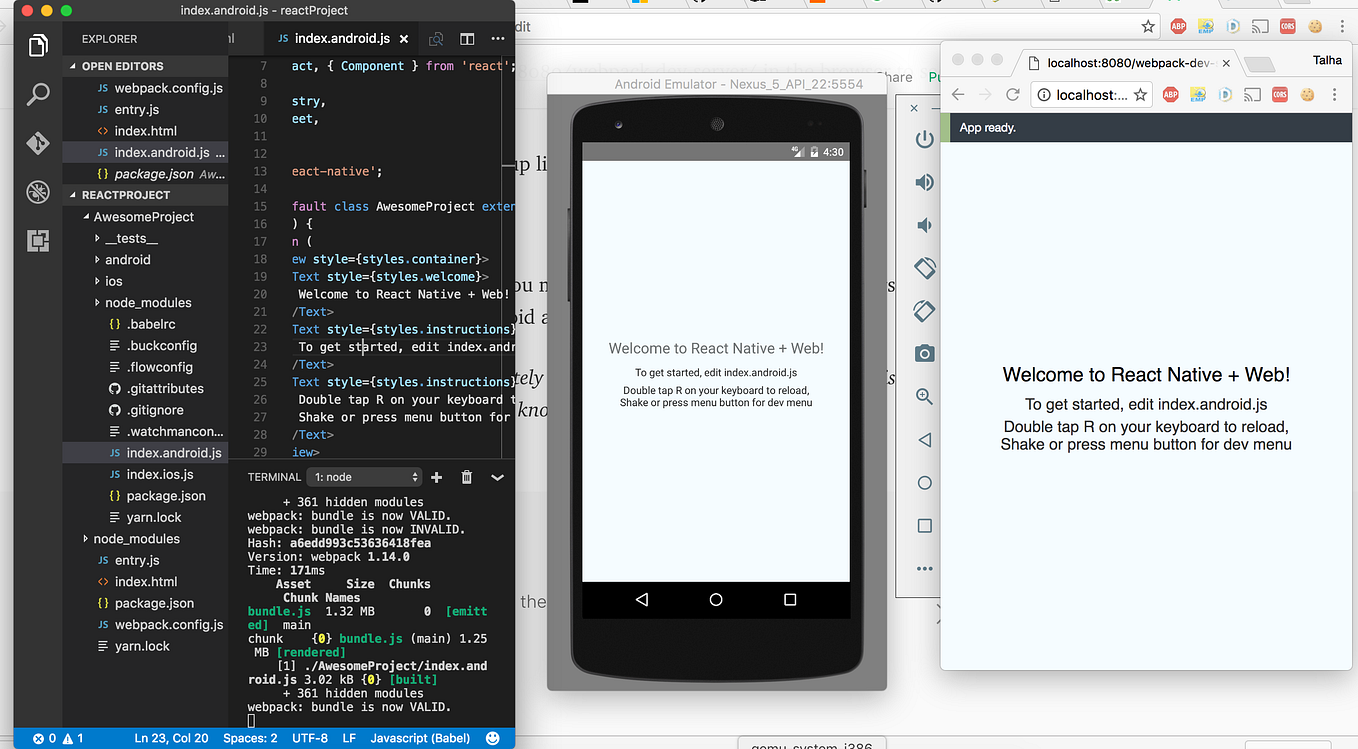1358x749 pixels.
Task: Maximize the terminal panel with the chevron
Action: click(497, 477)
